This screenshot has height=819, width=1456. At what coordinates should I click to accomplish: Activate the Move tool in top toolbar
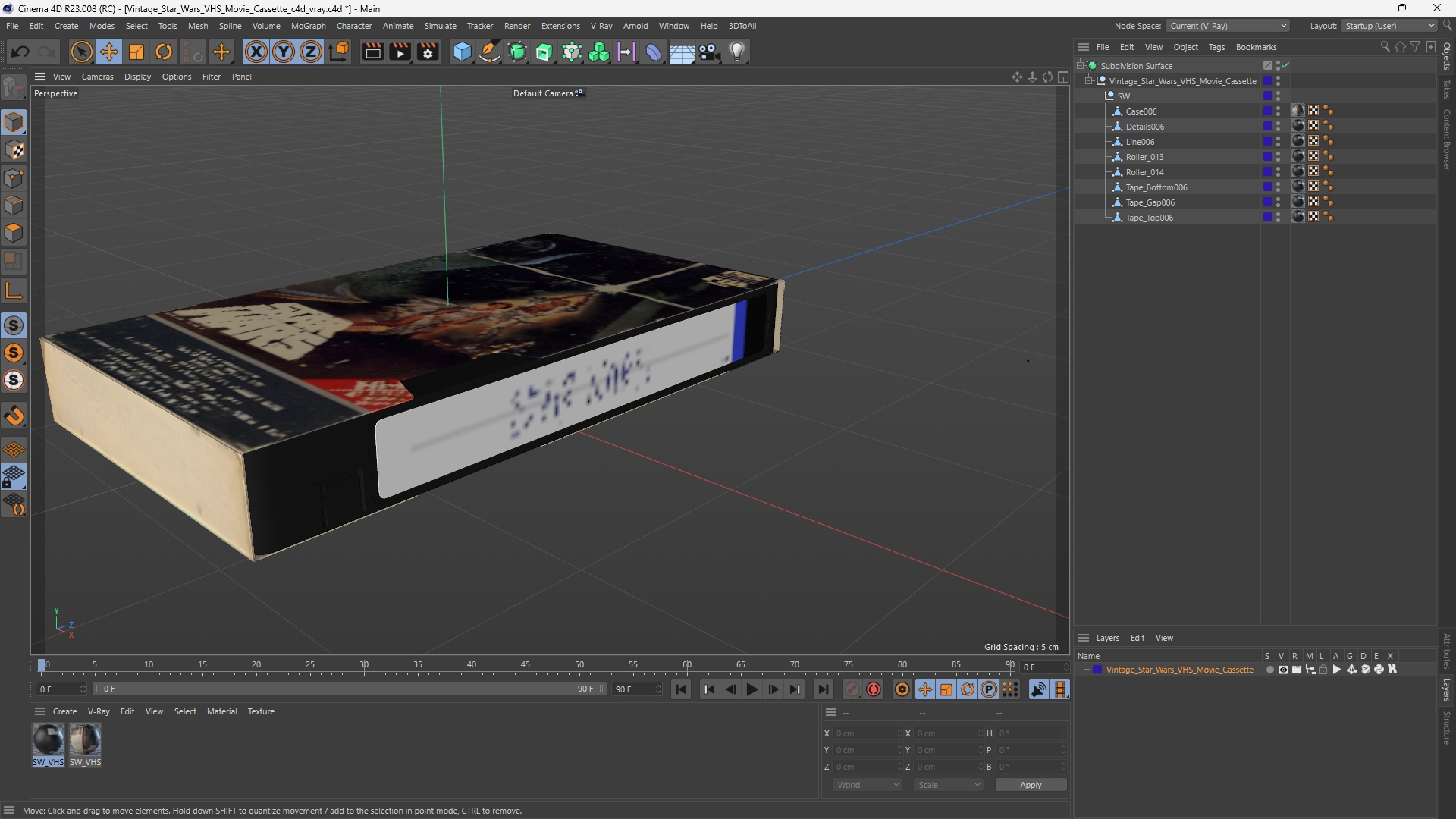tap(109, 52)
